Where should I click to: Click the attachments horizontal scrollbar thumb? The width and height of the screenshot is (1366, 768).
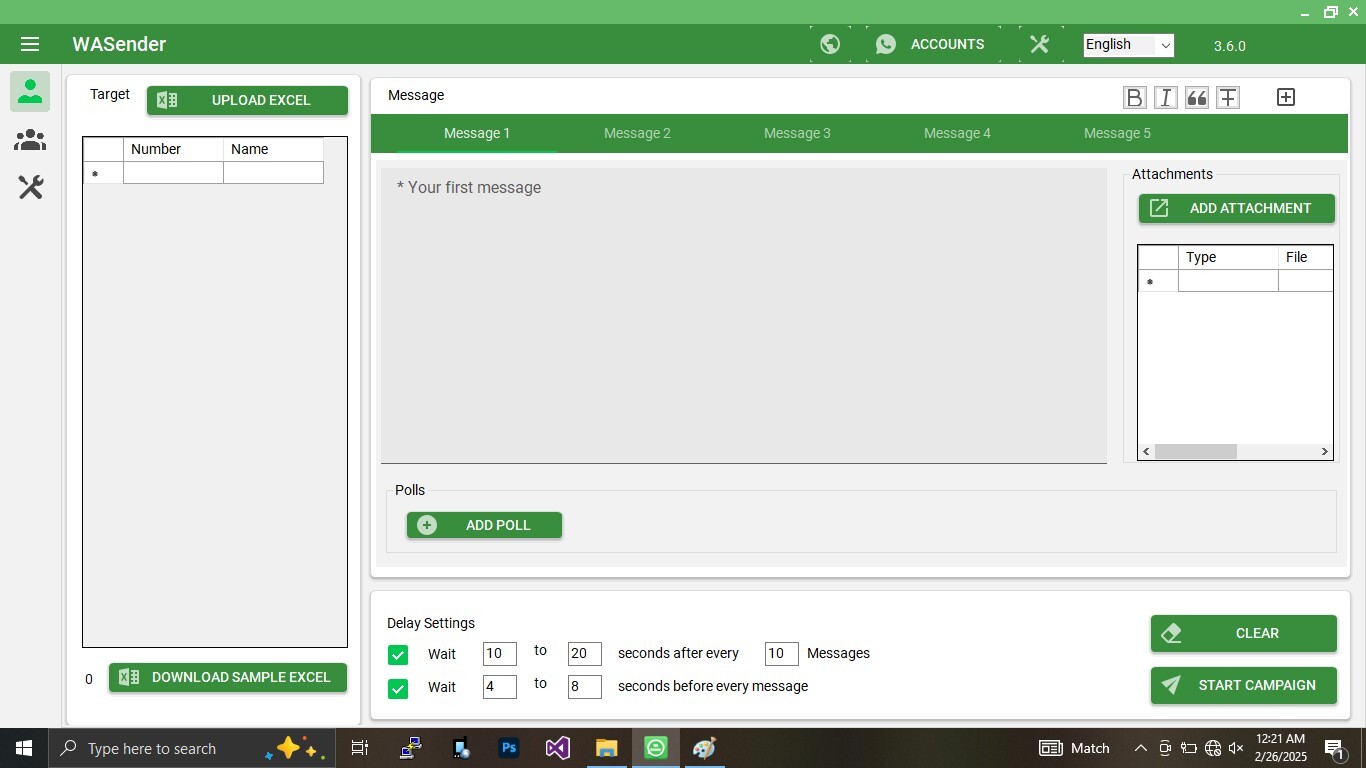point(1196,452)
